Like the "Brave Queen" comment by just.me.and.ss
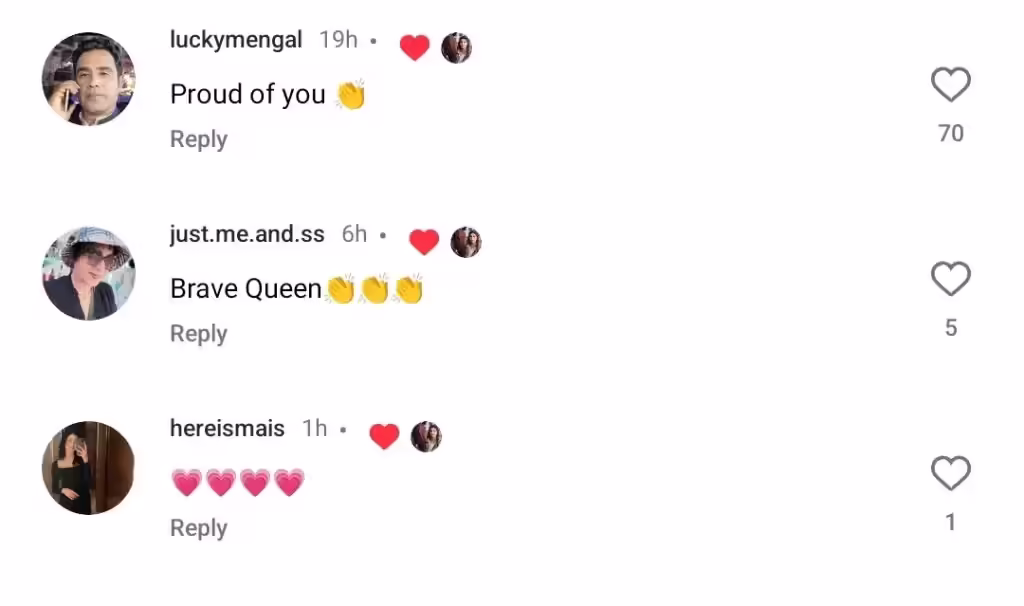Image resolution: width=1024 pixels, height=606 pixels. (950, 279)
